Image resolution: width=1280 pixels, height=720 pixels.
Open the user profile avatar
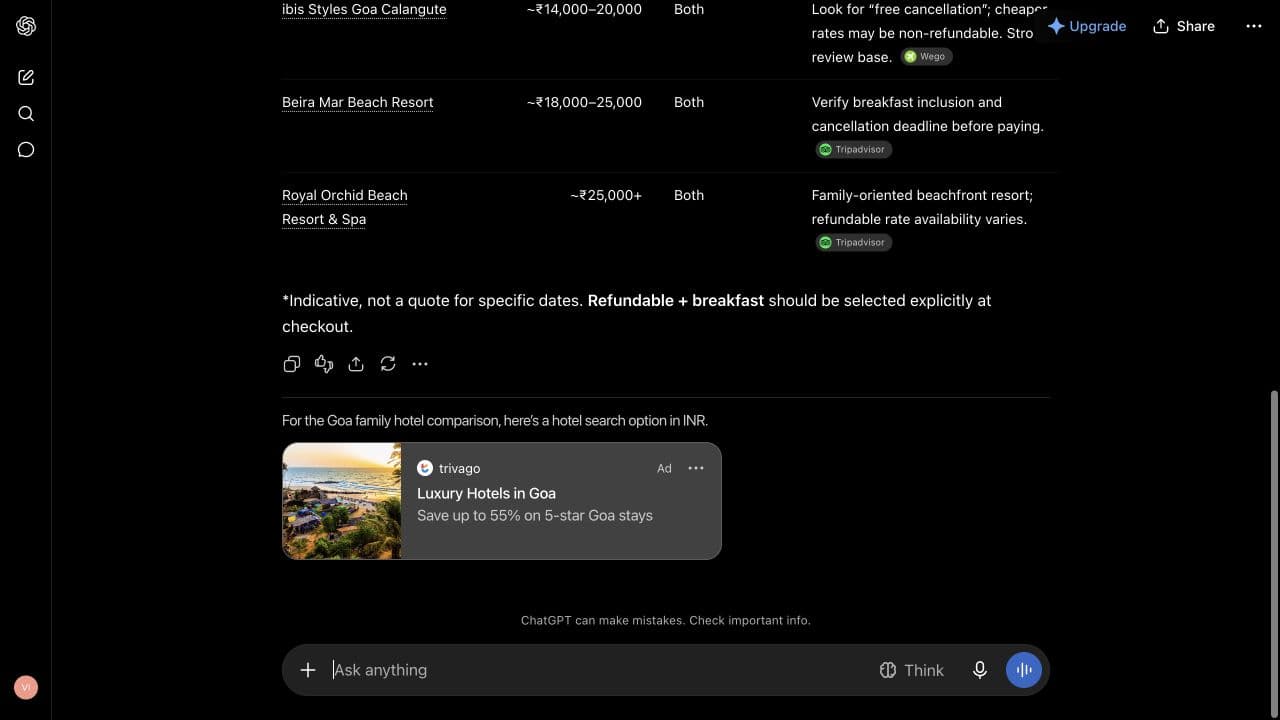[x=26, y=687]
